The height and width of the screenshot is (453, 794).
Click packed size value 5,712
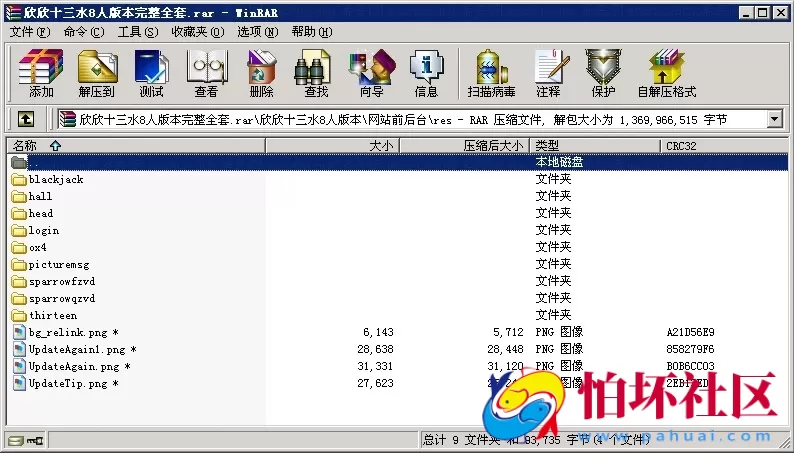tap(508, 333)
